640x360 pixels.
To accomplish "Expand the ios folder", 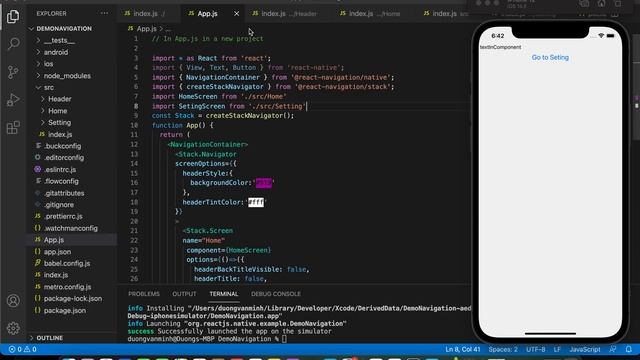I will 49,64.
